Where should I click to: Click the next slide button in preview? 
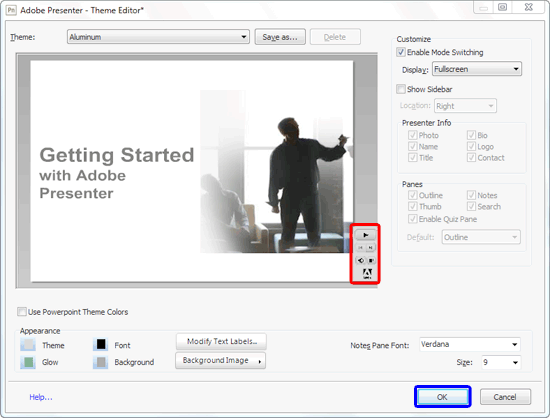coord(370,248)
